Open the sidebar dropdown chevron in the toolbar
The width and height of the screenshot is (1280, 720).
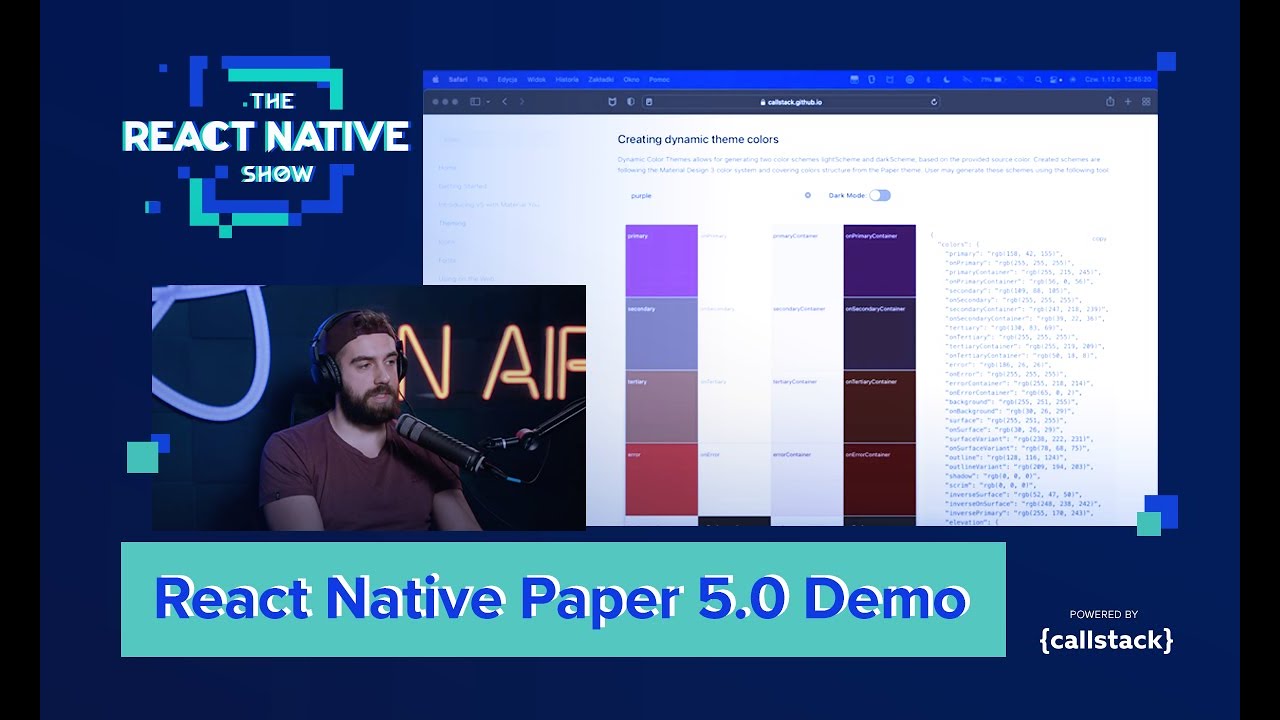pyautogui.click(x=487, y=102)
